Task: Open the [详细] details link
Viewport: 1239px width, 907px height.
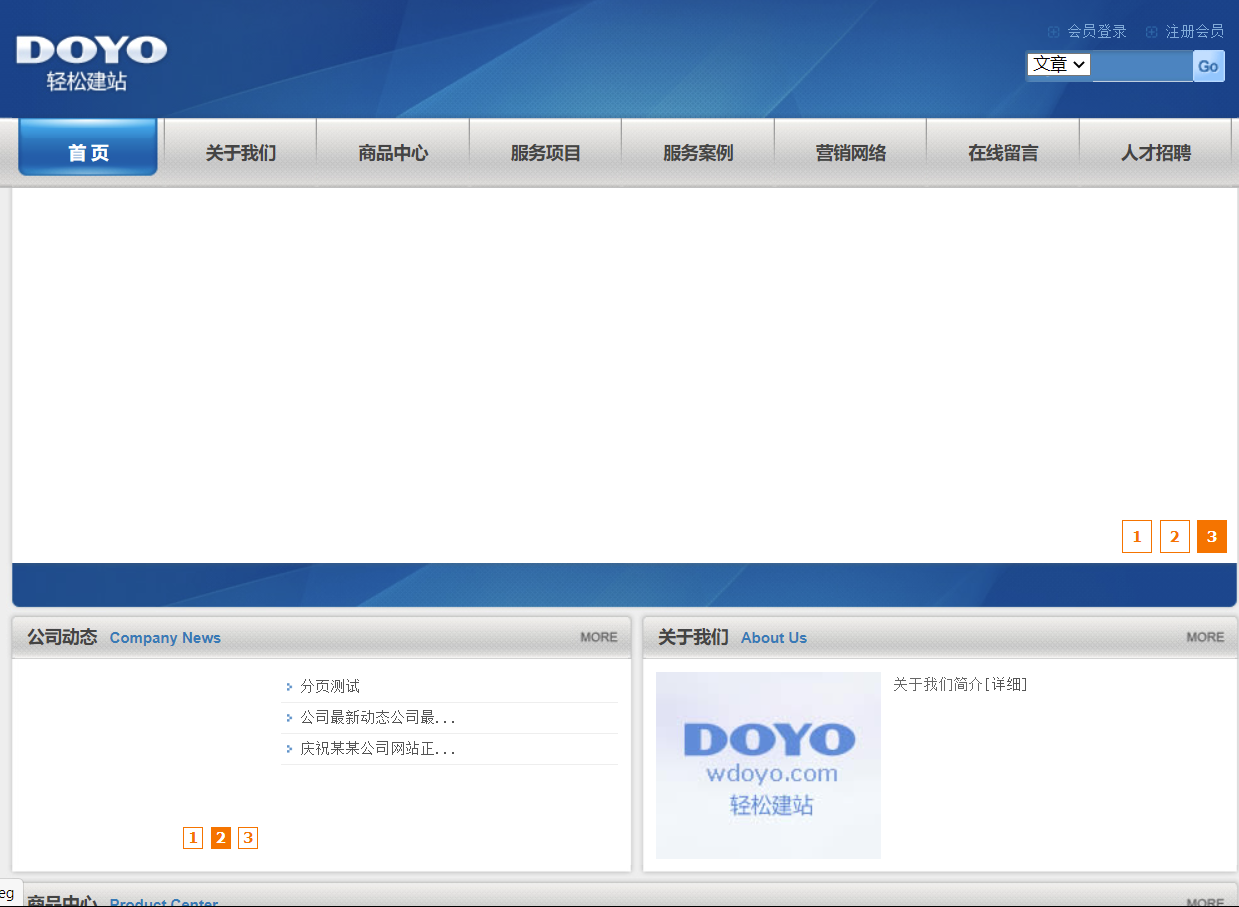Action: click(x=1006, y=684)
